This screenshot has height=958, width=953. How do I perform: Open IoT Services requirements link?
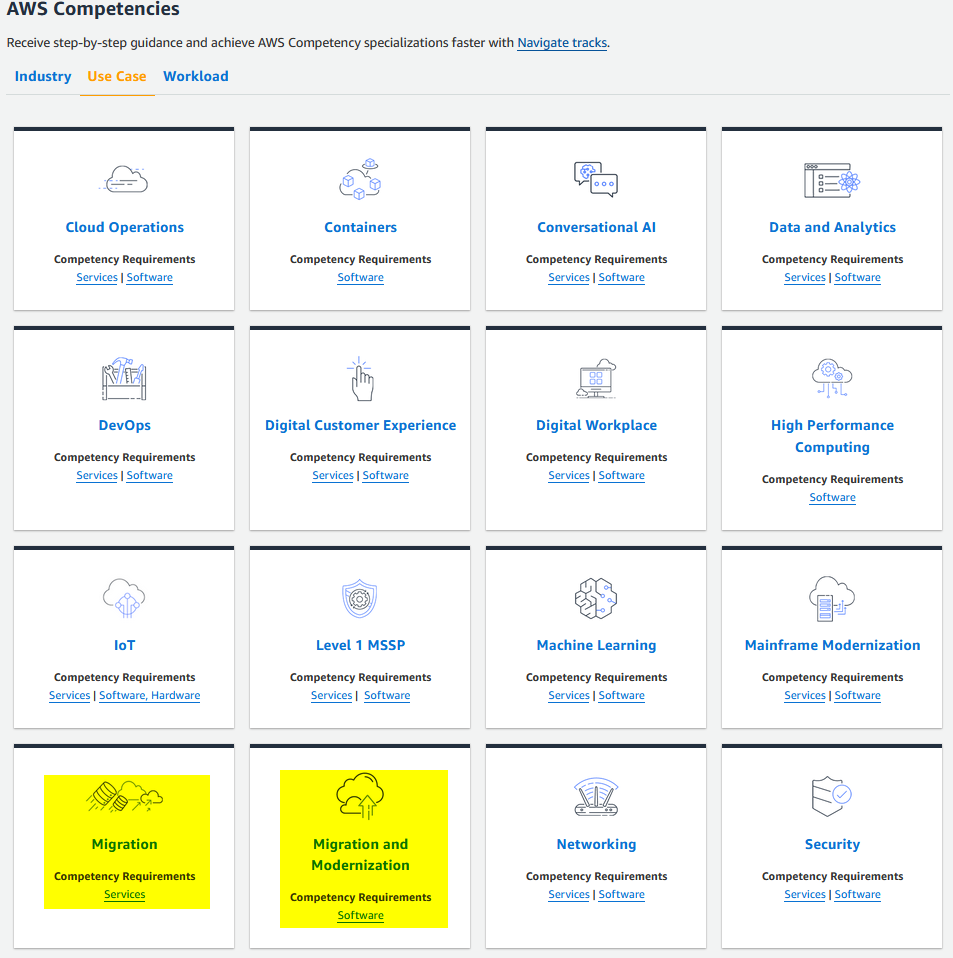70,695
